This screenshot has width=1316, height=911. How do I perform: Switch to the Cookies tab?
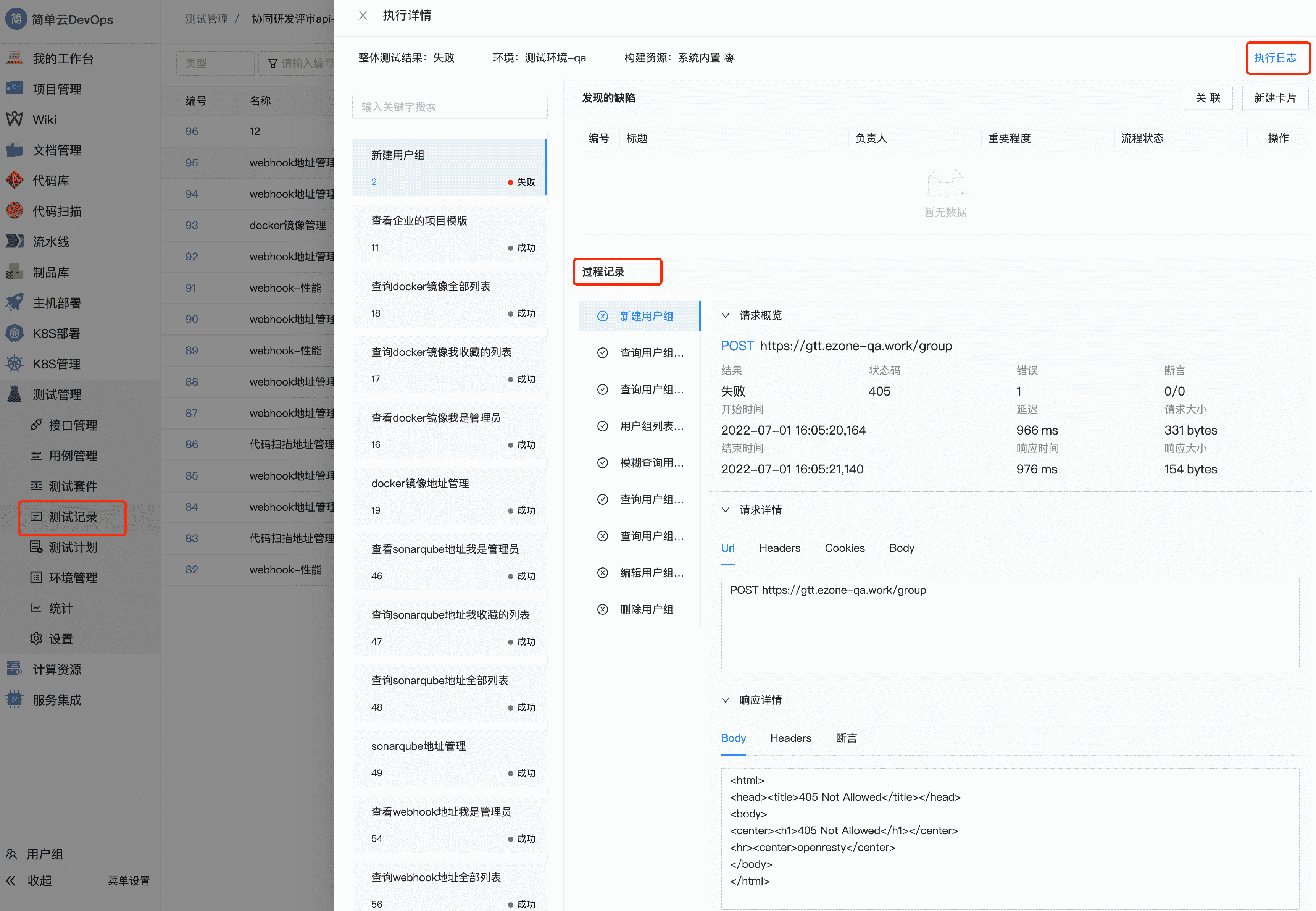coord(844,548)
